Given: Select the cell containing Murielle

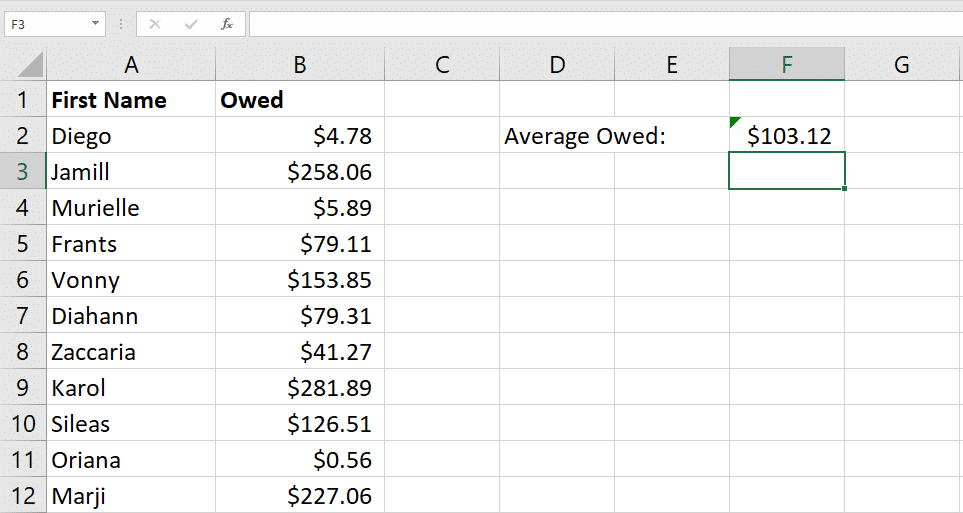Looking at the screenshot, I should tap(131, 207).
